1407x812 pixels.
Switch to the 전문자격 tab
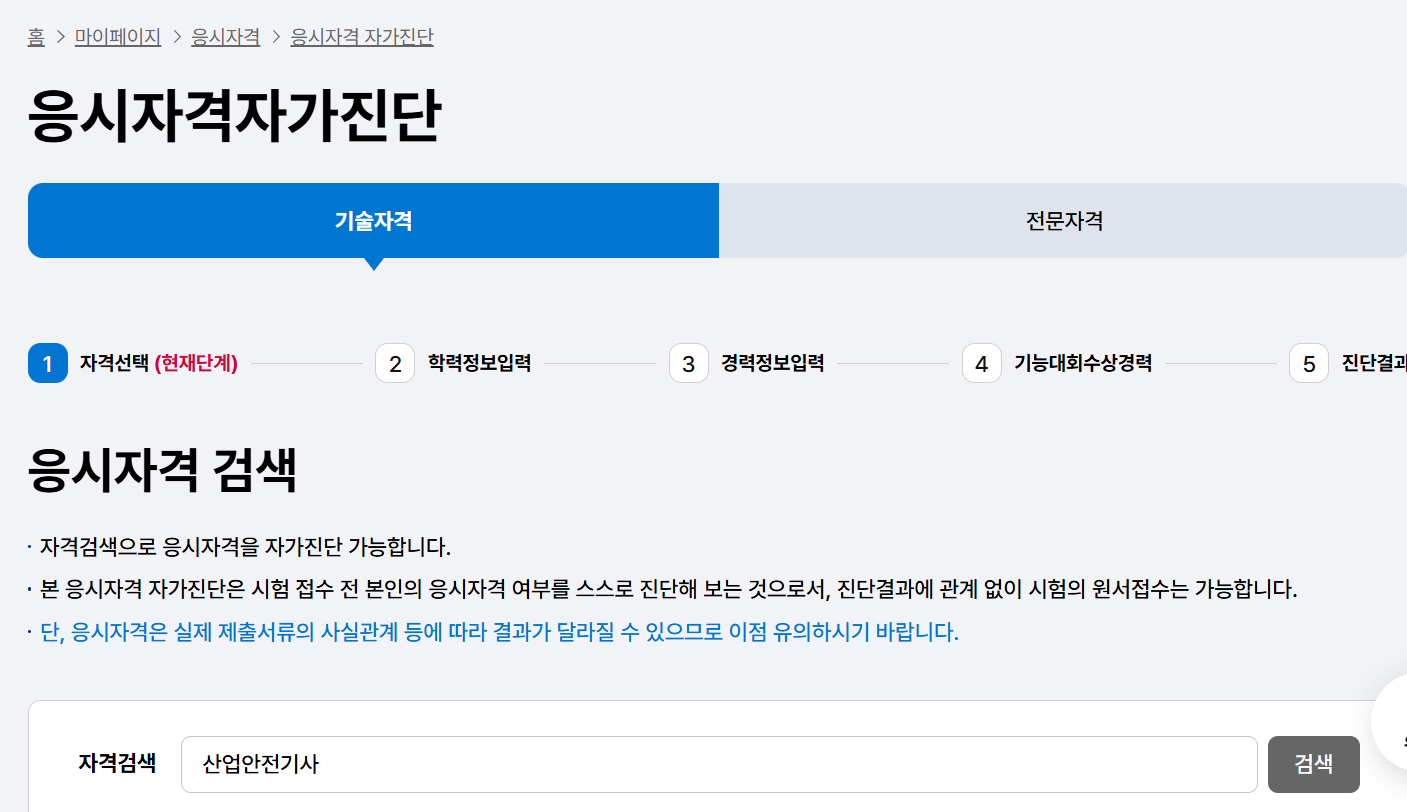(x=1064, y=221)
